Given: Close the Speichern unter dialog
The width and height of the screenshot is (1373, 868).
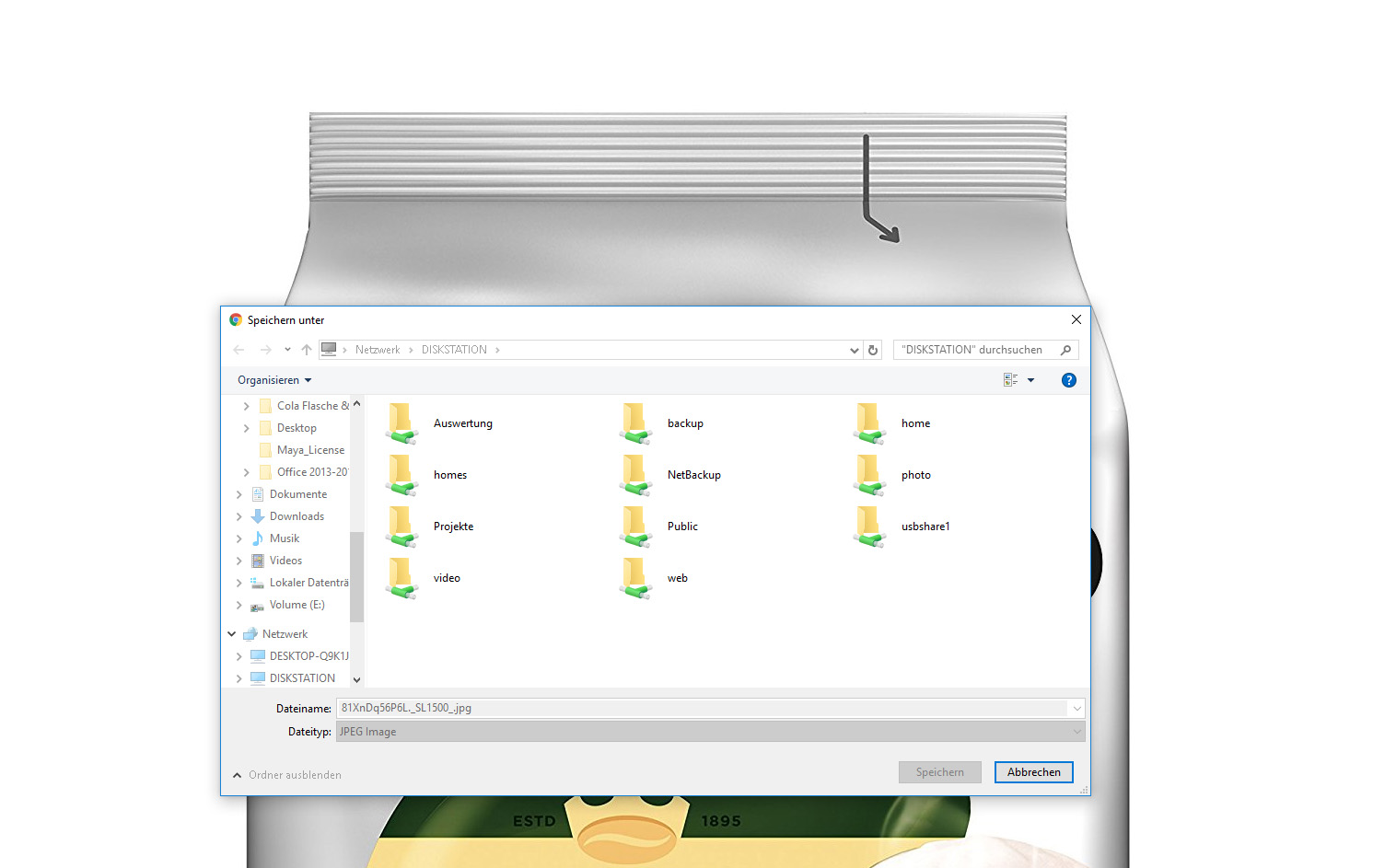Looking at the screenshot, I should [x=1076, y=319].
